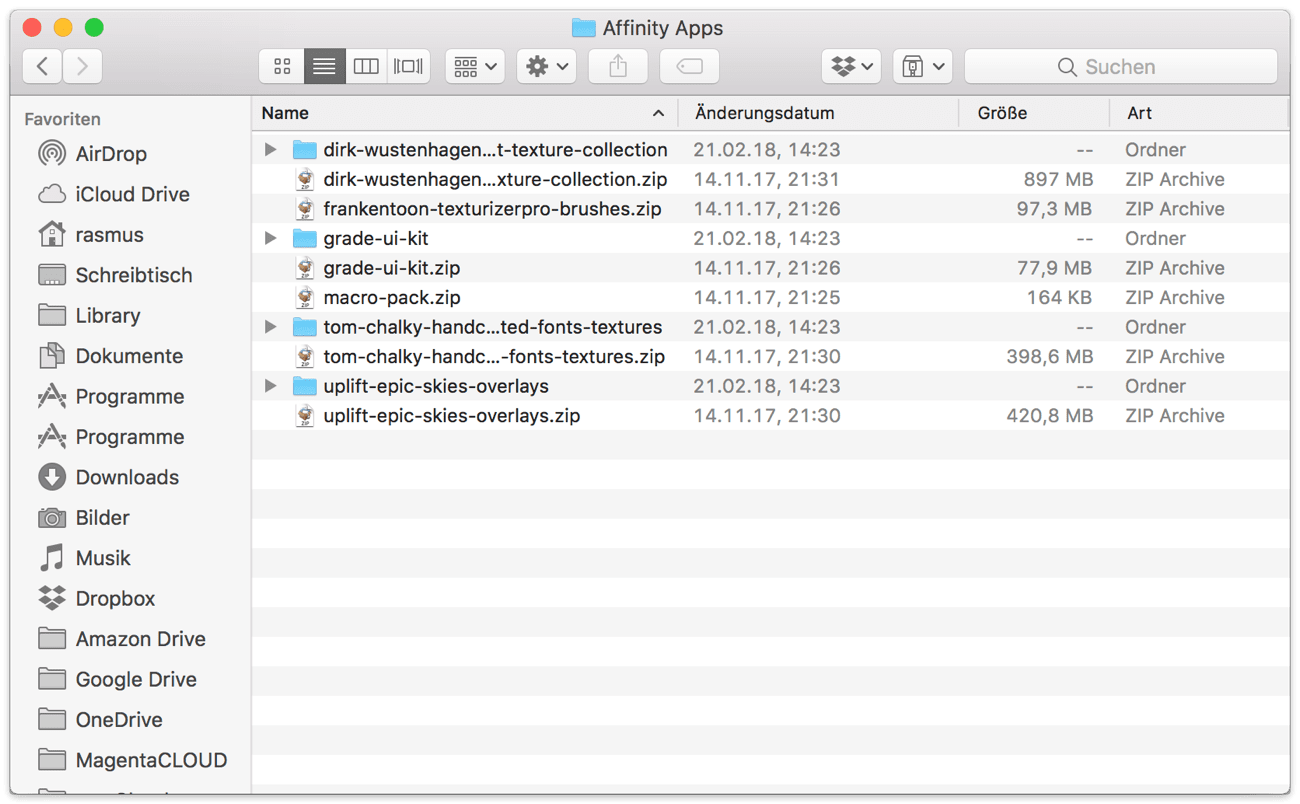
Task: Sort by the Art column header
Action: (x=1199, y=113)
